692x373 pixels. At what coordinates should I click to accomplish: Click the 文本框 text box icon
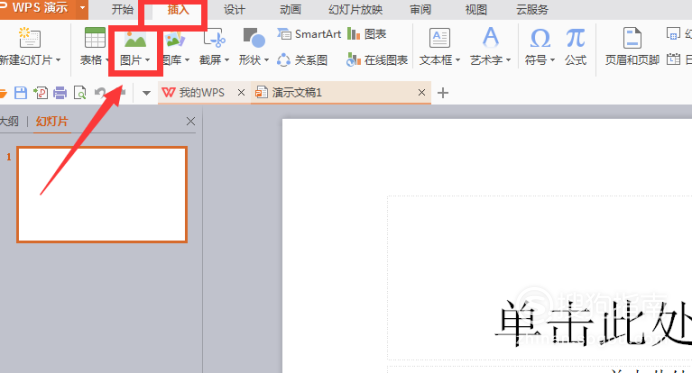point(440,38)
